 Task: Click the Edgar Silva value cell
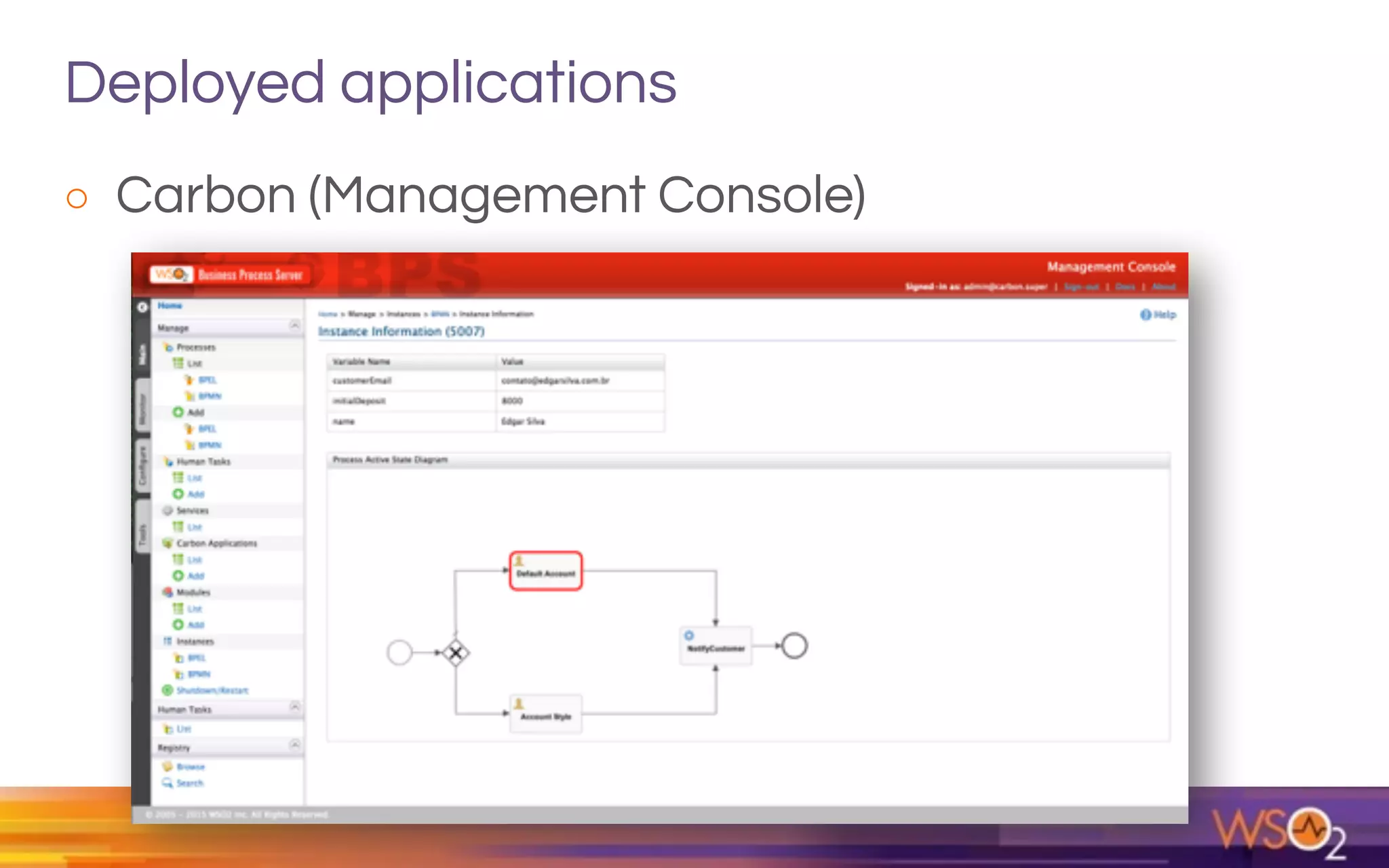(580, 421)
